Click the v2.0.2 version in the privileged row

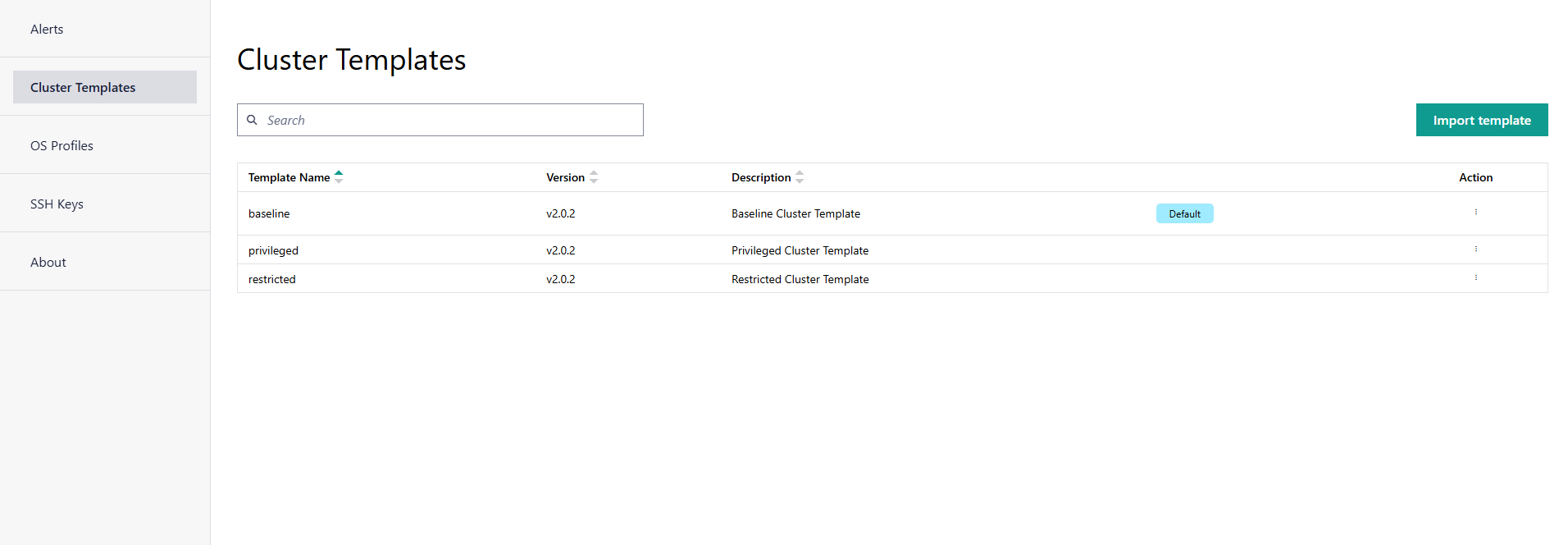coord(561,250)
